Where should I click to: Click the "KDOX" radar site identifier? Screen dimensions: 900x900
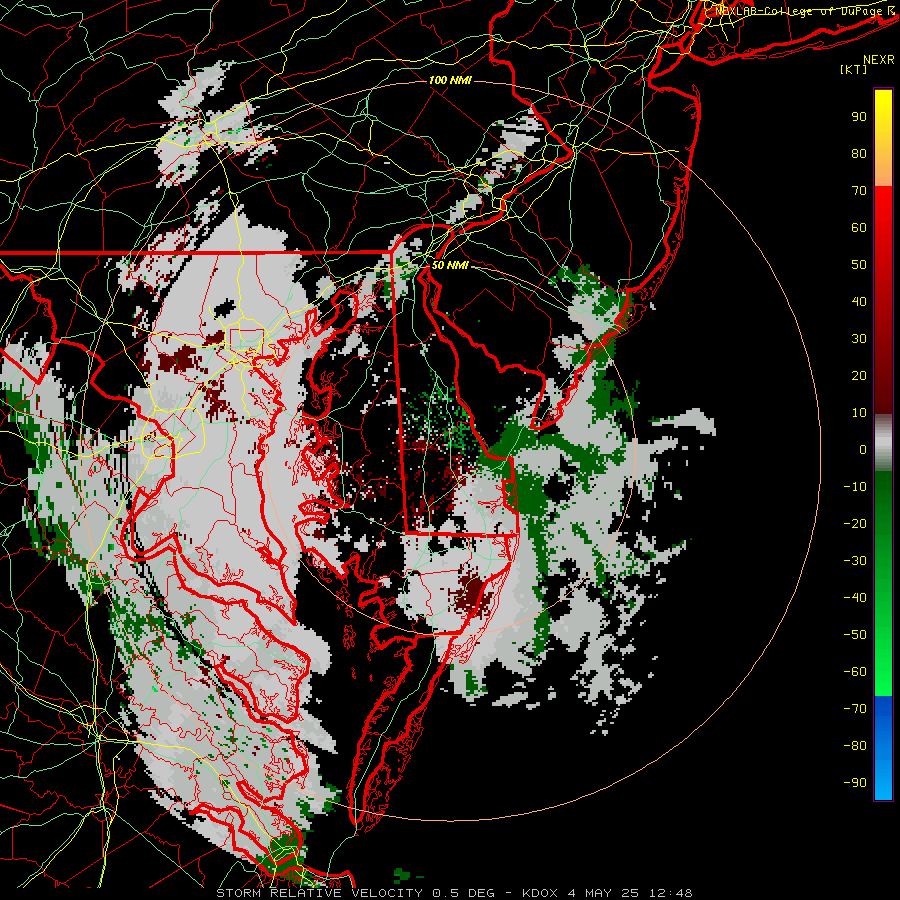540,893
